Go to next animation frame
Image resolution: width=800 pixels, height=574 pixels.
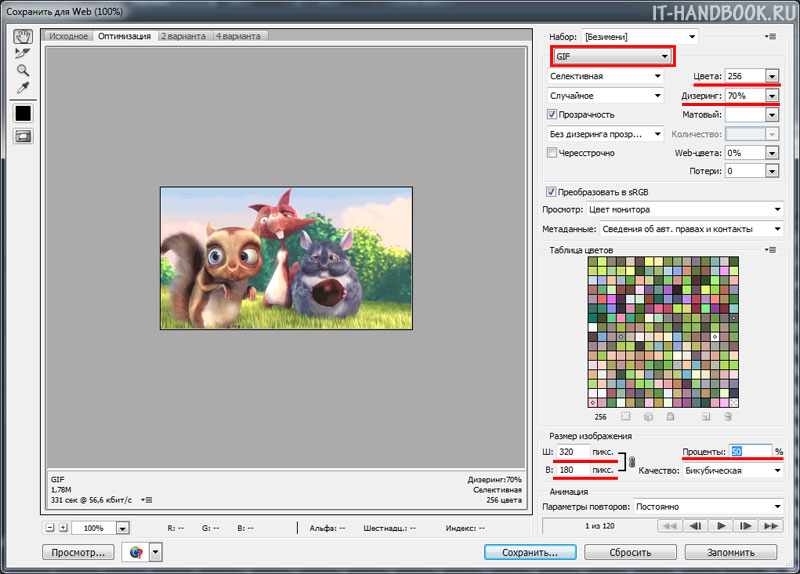[745, 526]
